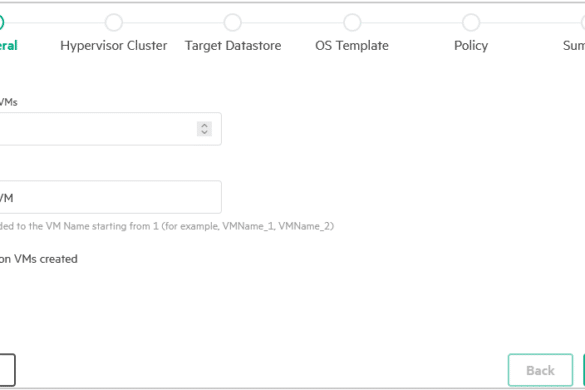
Task: Click the partially visible Summary step circle
Action: [583, 22]
